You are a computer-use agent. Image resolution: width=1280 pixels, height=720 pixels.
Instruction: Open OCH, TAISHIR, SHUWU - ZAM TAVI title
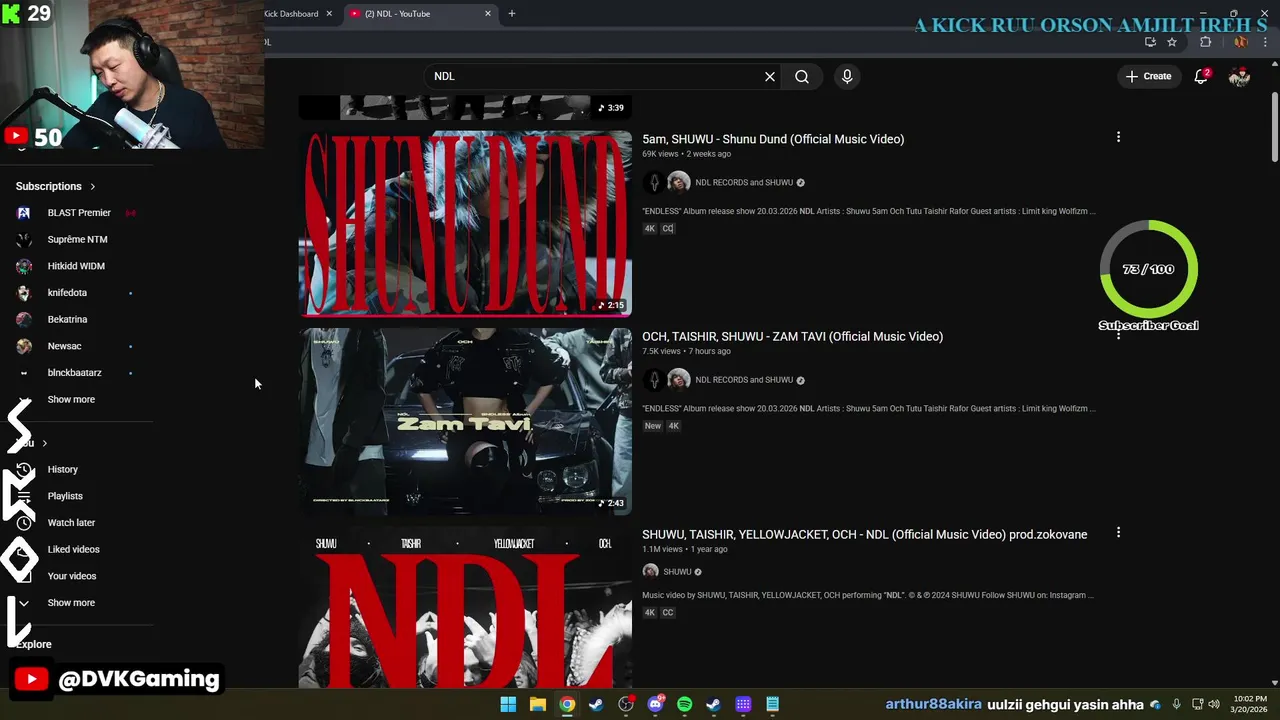792,336
